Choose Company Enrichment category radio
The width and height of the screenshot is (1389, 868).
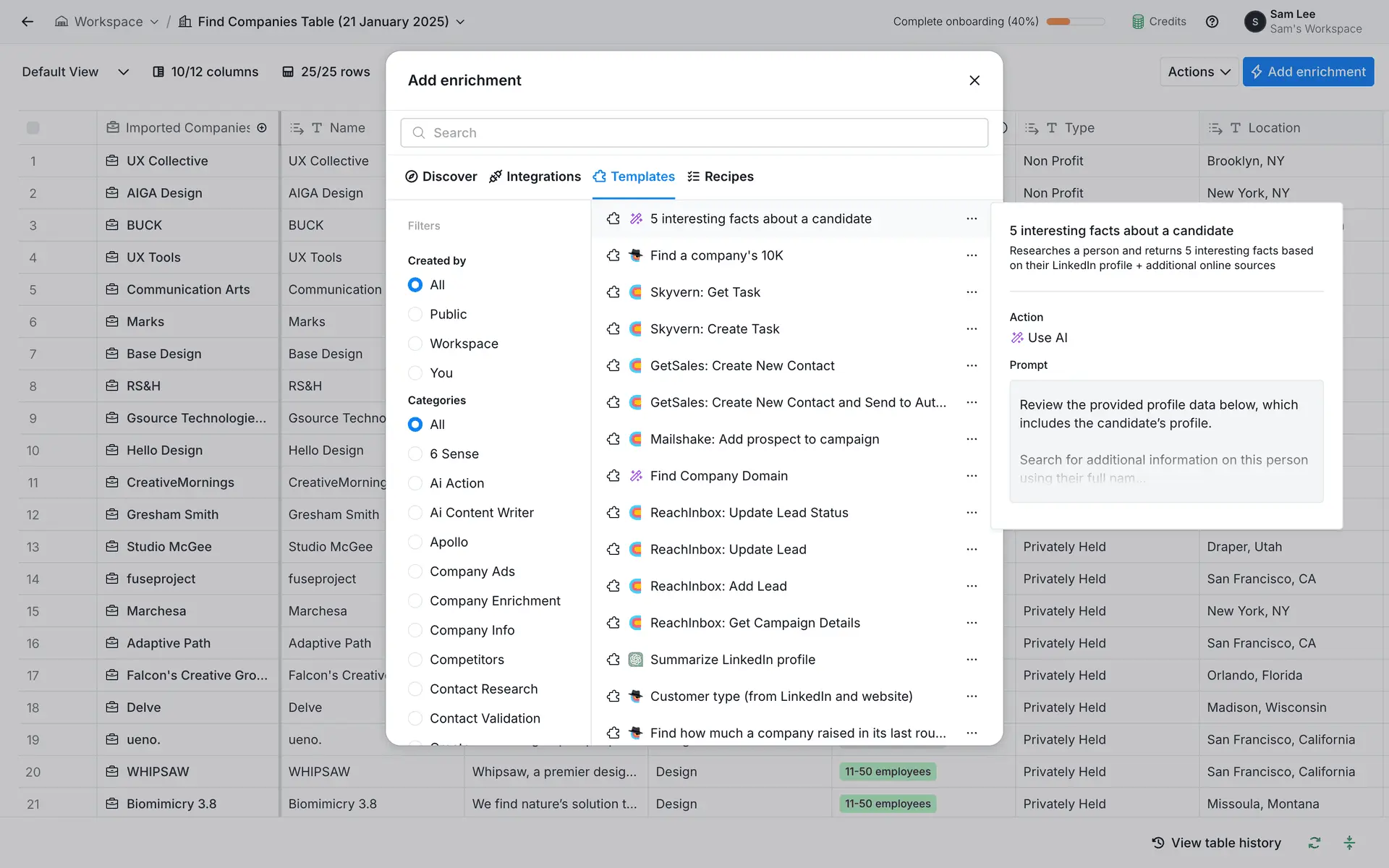pyautogui.click(x=415, y=600)
